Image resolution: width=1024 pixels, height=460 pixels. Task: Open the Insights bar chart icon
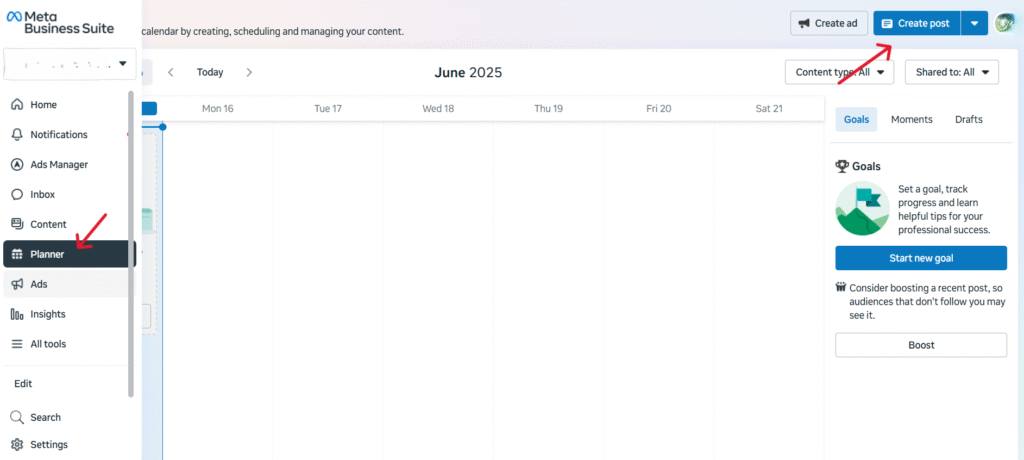tap(17, 315)
